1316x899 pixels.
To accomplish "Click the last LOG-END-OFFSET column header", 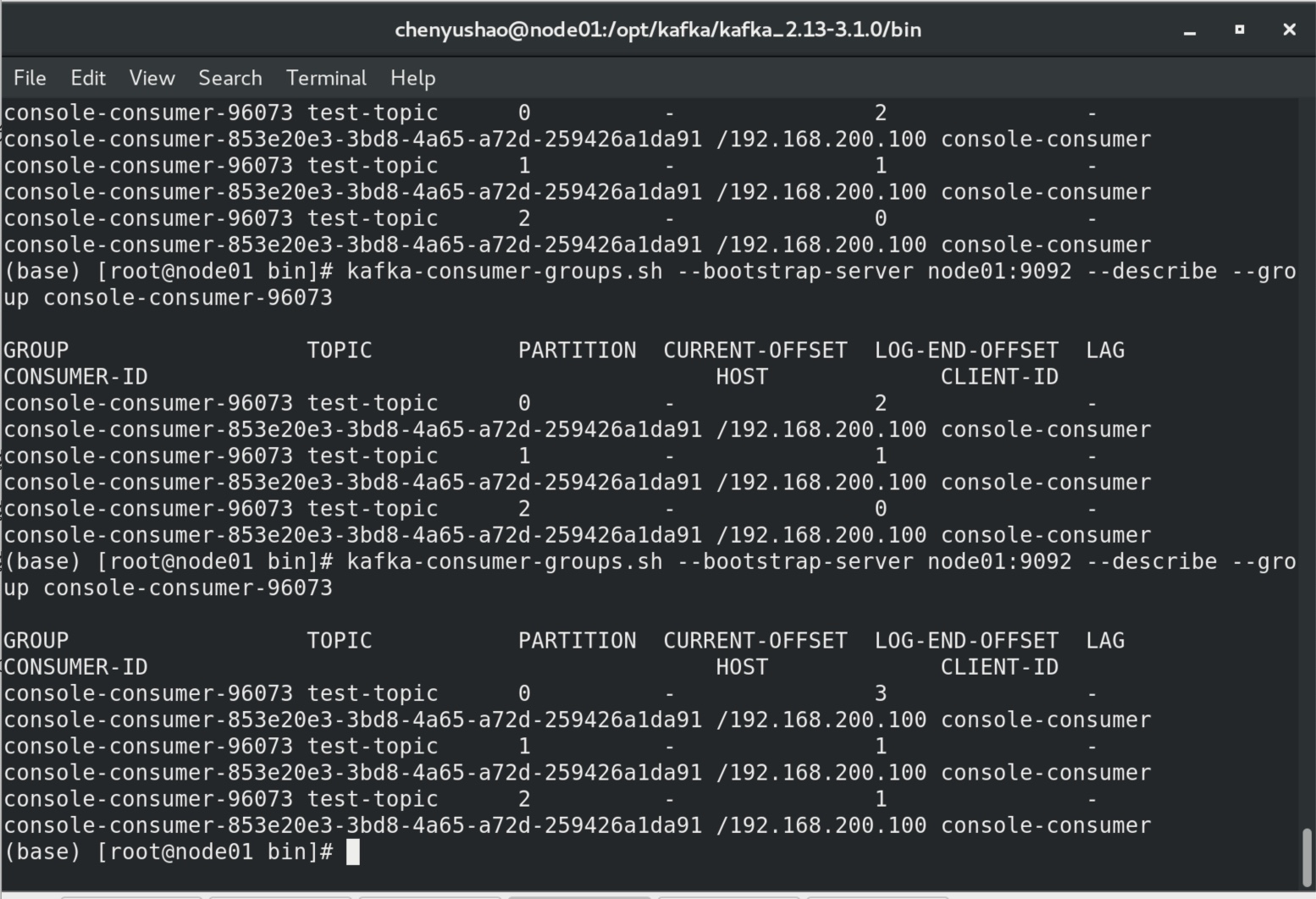I will pos(966,641).
